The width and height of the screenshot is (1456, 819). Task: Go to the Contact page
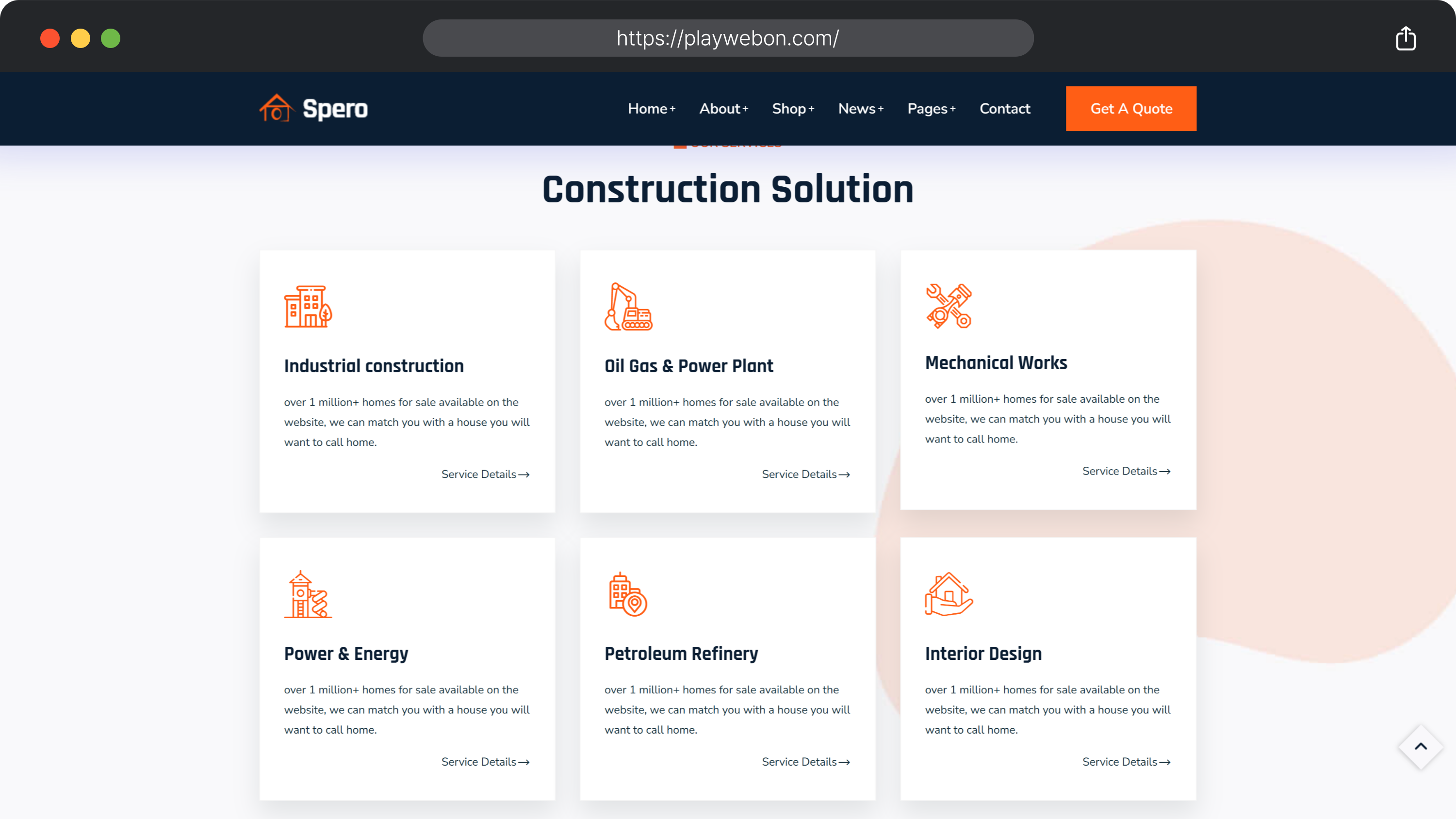pyautogui.click(x=1004, y=109)
